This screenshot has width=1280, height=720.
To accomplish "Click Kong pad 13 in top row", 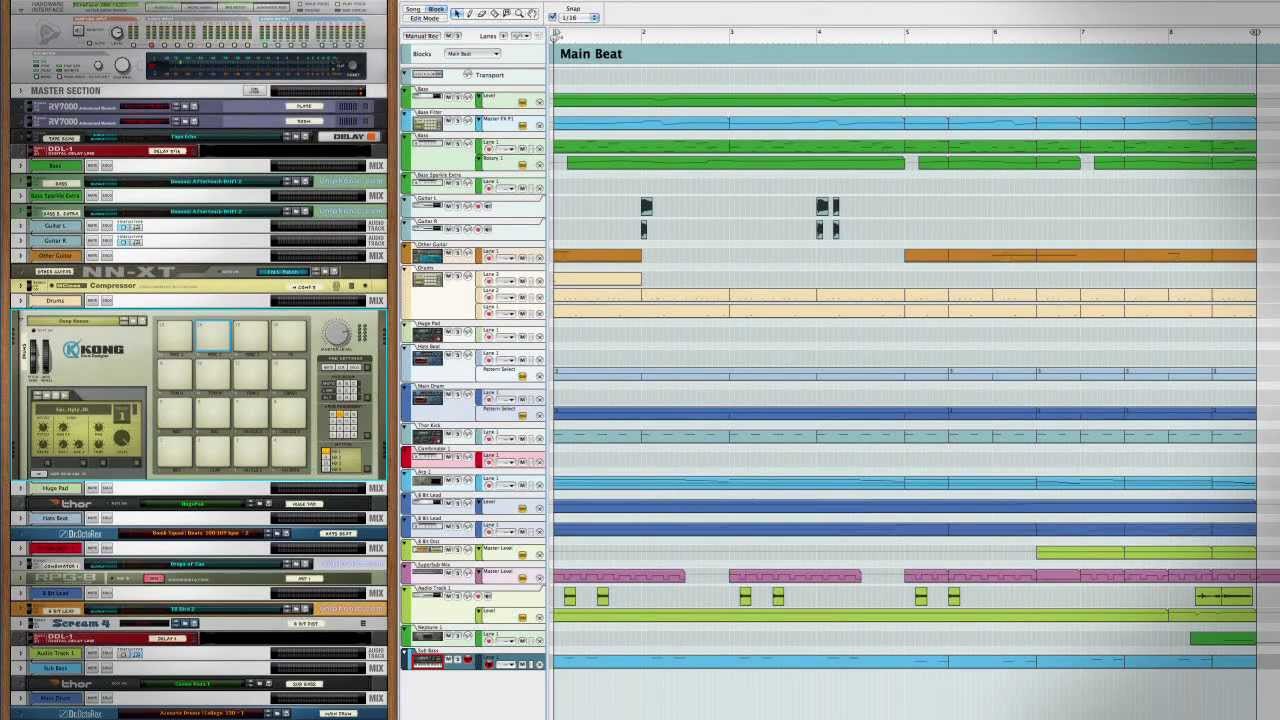I will coord(175,336).
